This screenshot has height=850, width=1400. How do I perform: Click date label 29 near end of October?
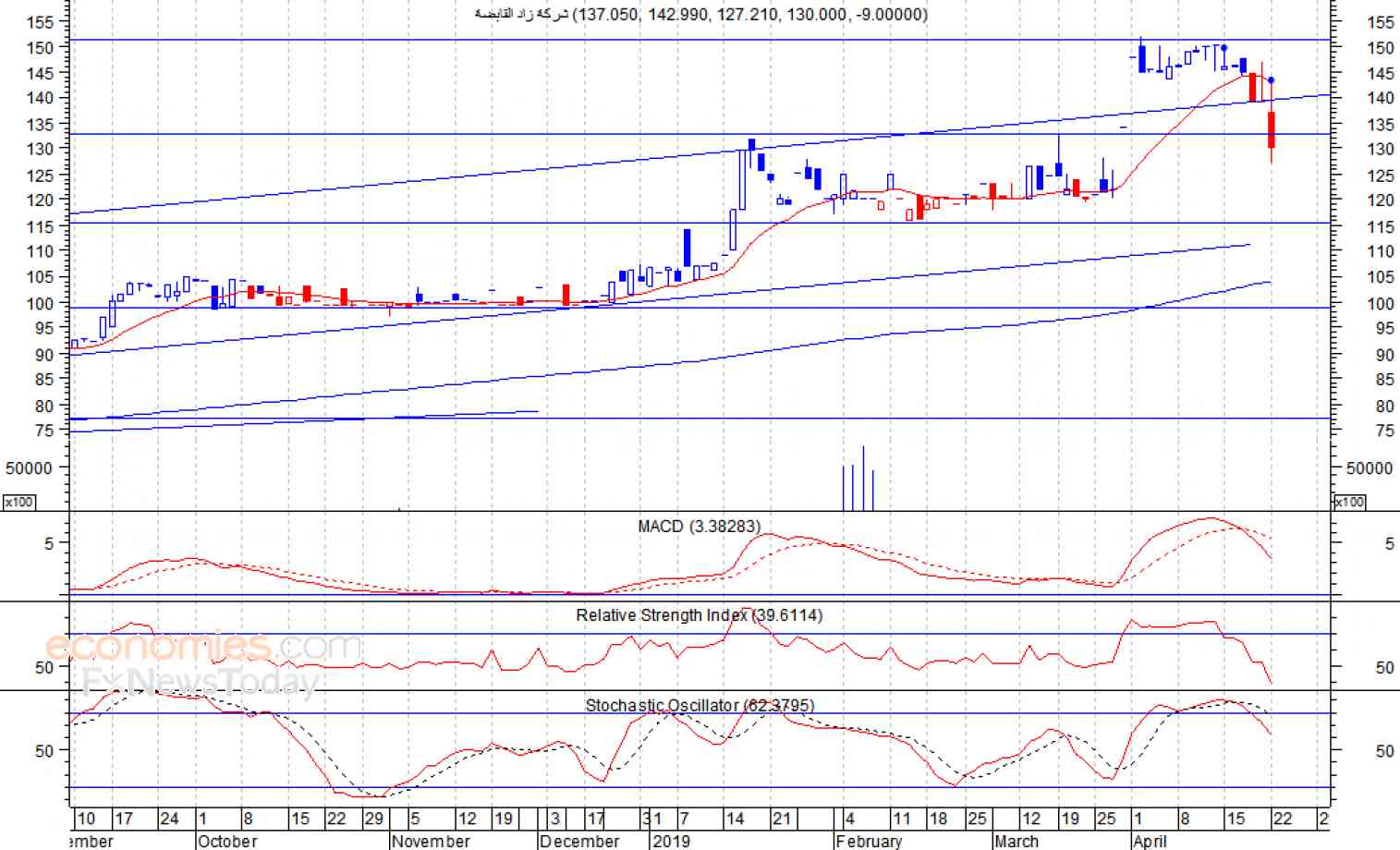tap(373, 819)
